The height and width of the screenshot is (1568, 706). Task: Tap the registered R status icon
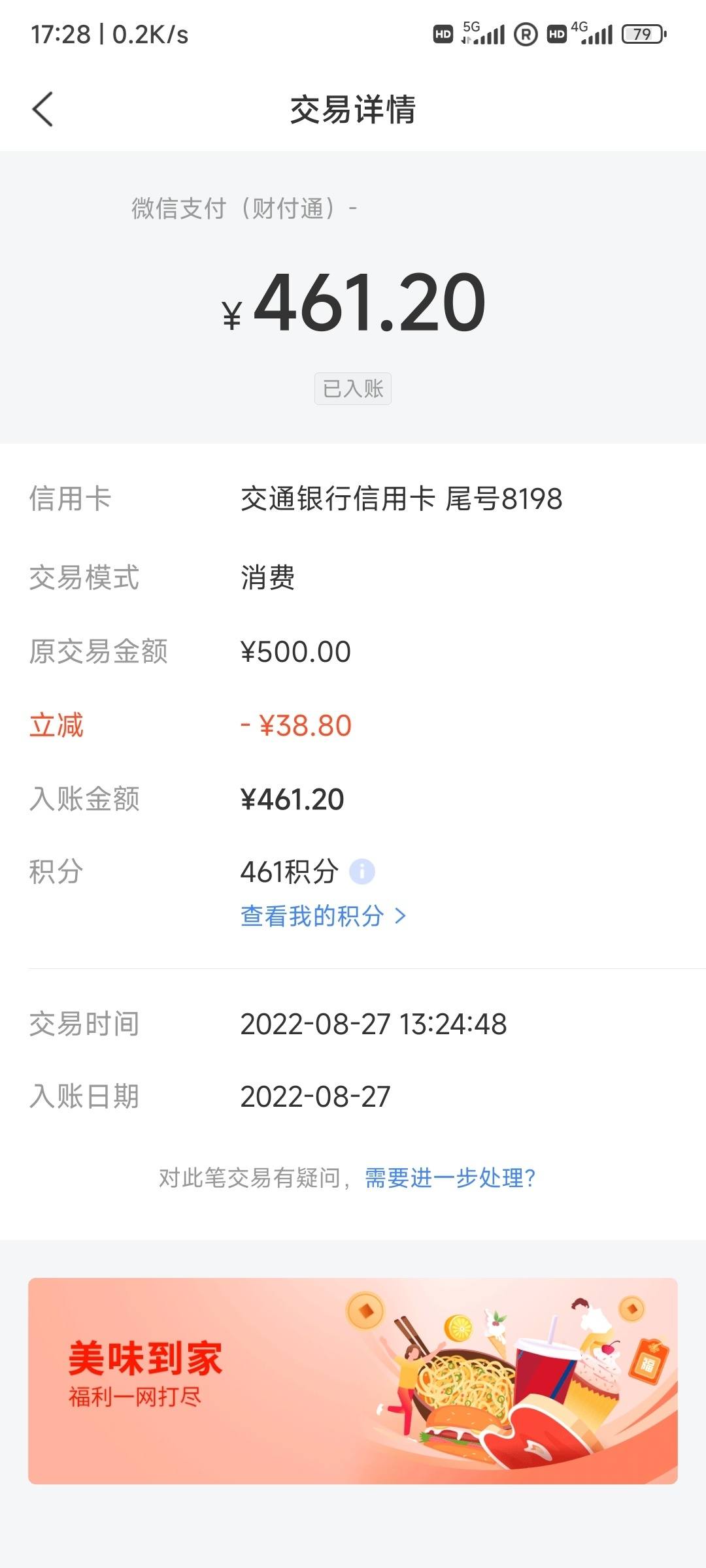pos(526,34)
